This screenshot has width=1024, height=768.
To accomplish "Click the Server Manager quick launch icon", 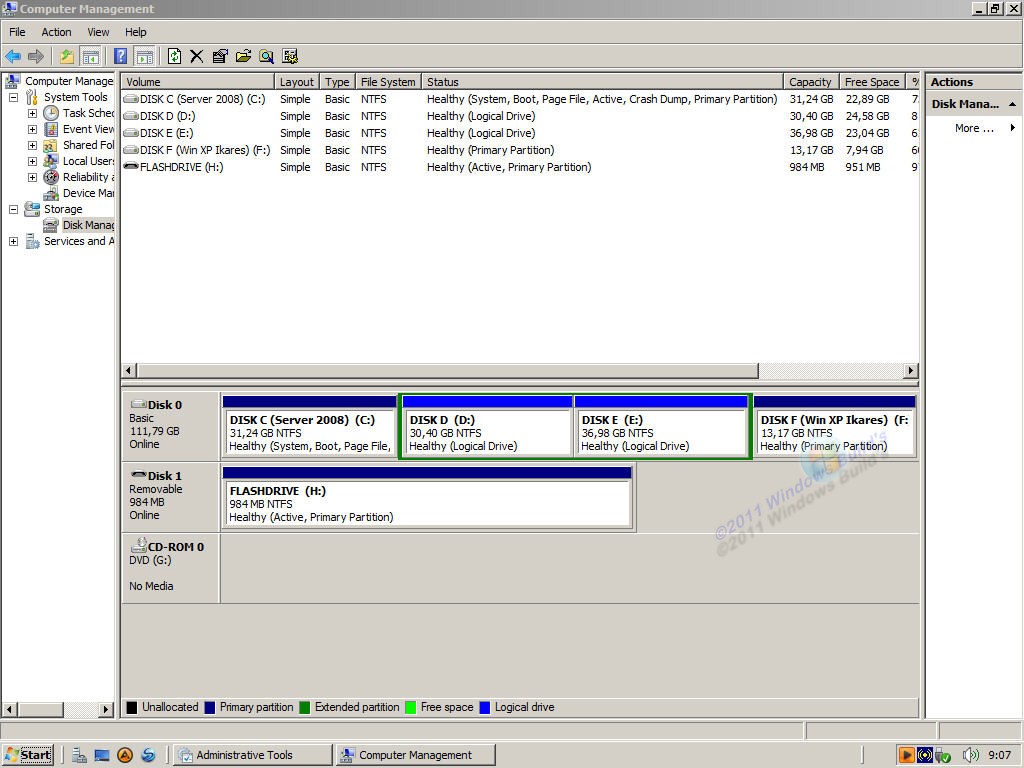I will (79, 756).
